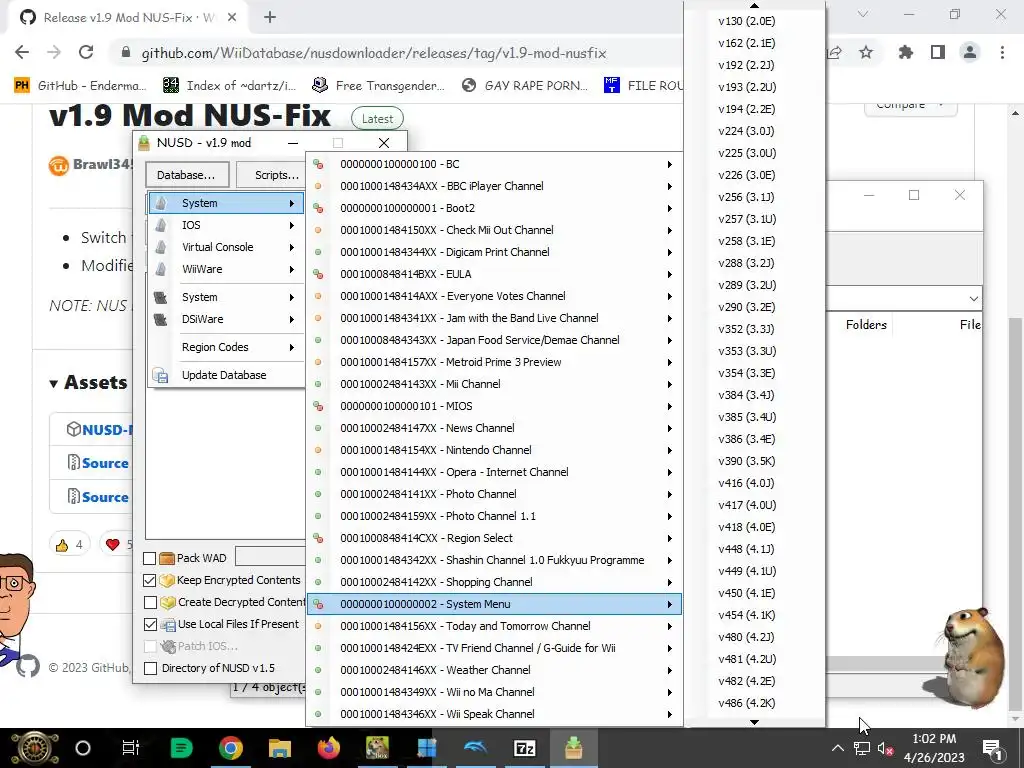Open Chrome side panel
The height and width of the screenshot is (768, 1024).
point(938,52)
